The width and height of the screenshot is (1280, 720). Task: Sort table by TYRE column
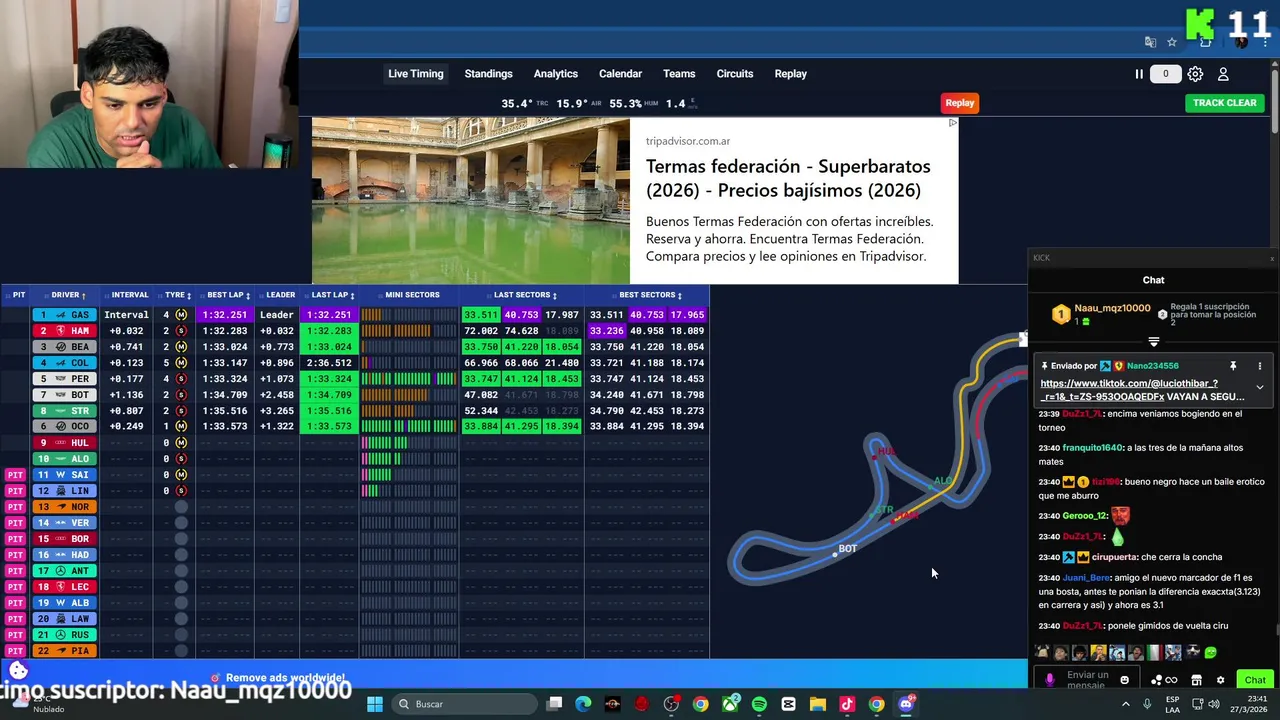[178, 295]
